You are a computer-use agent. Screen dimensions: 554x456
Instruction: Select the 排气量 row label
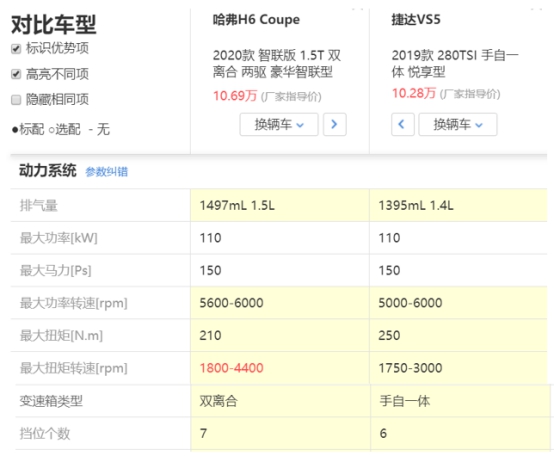tap(39, 205)
